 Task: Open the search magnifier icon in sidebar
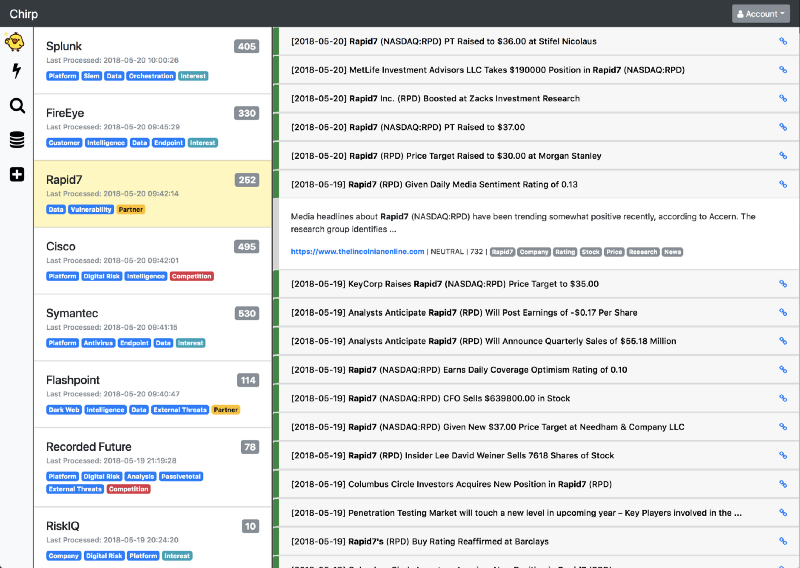pos(17,106)
